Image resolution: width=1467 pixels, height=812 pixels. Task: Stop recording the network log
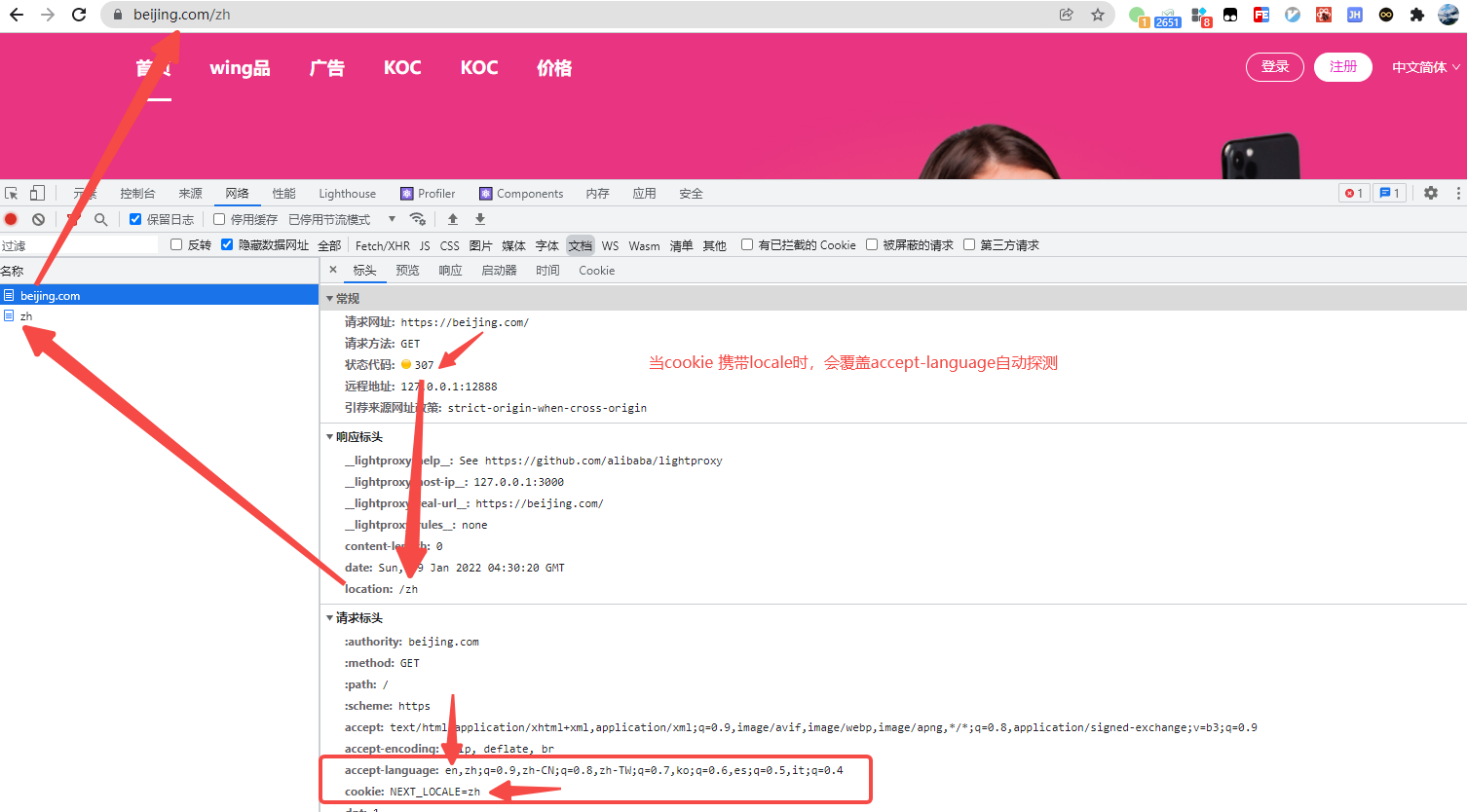12,219
